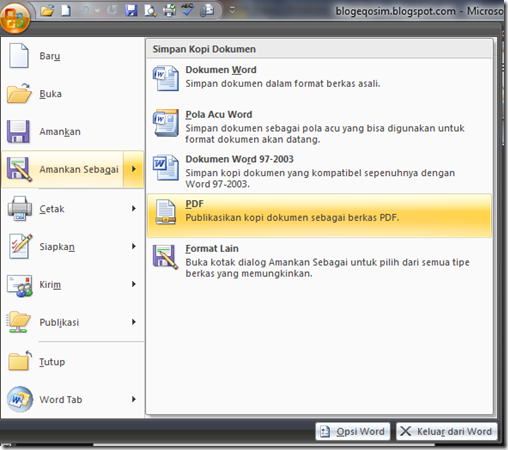
Task: Select the Baru menu item
Action: click(x=72, y=56)
